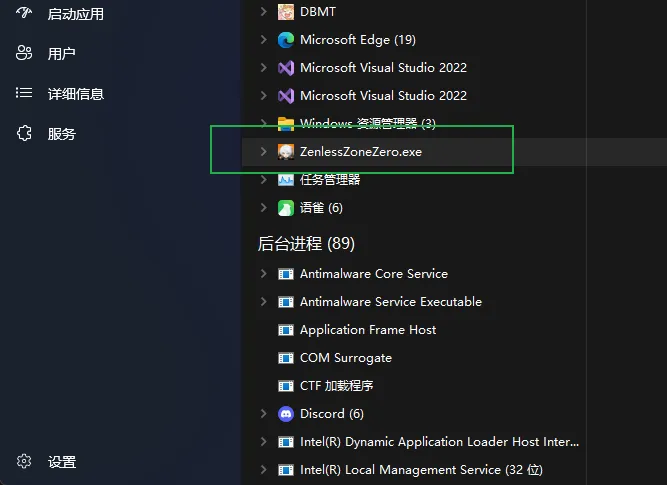Click the services puzzle-piece icon

[24, 133]
